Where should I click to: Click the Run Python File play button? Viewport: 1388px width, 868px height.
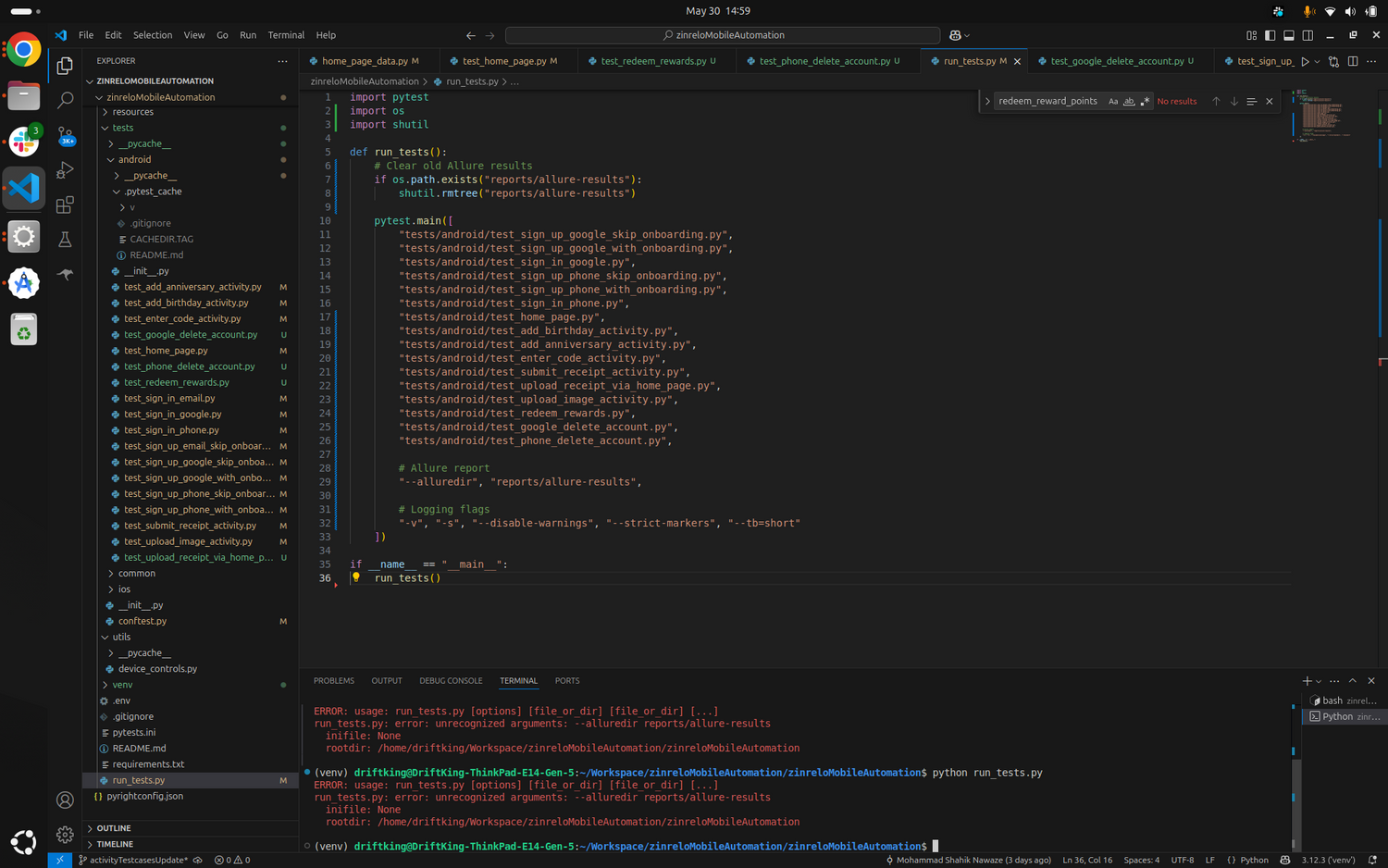[1305, 61]
